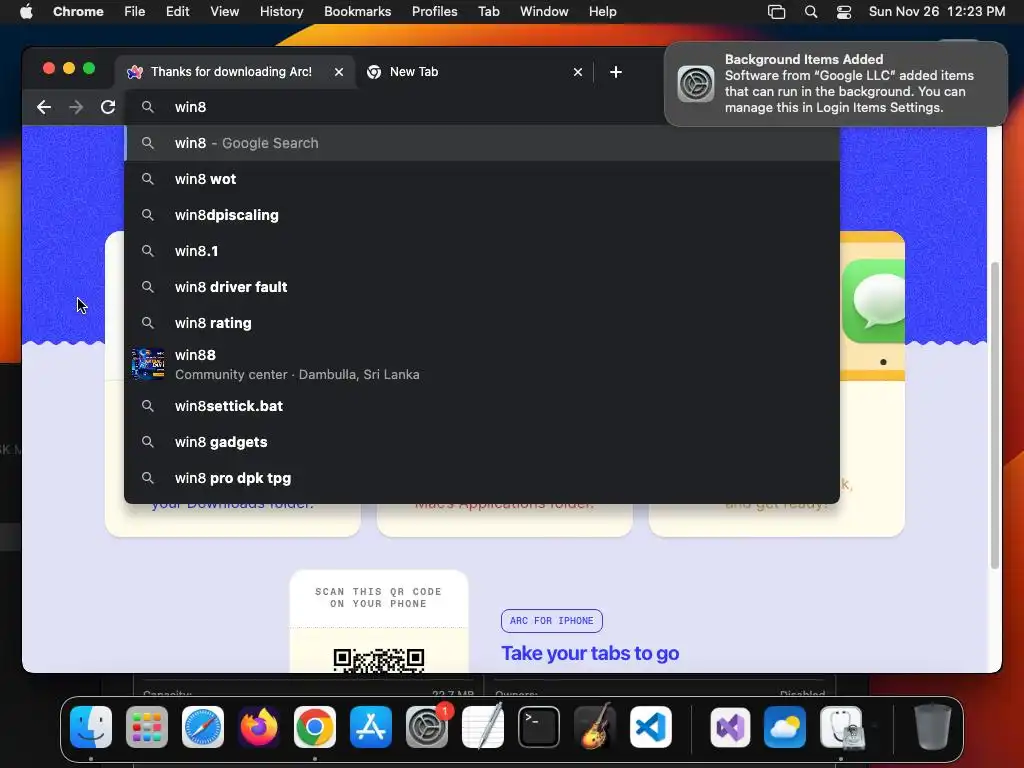This screenshot has width=1024, height=768.
Task: Click the 'ARC FOR IPHONE' badge
Action: pos(552,620)
